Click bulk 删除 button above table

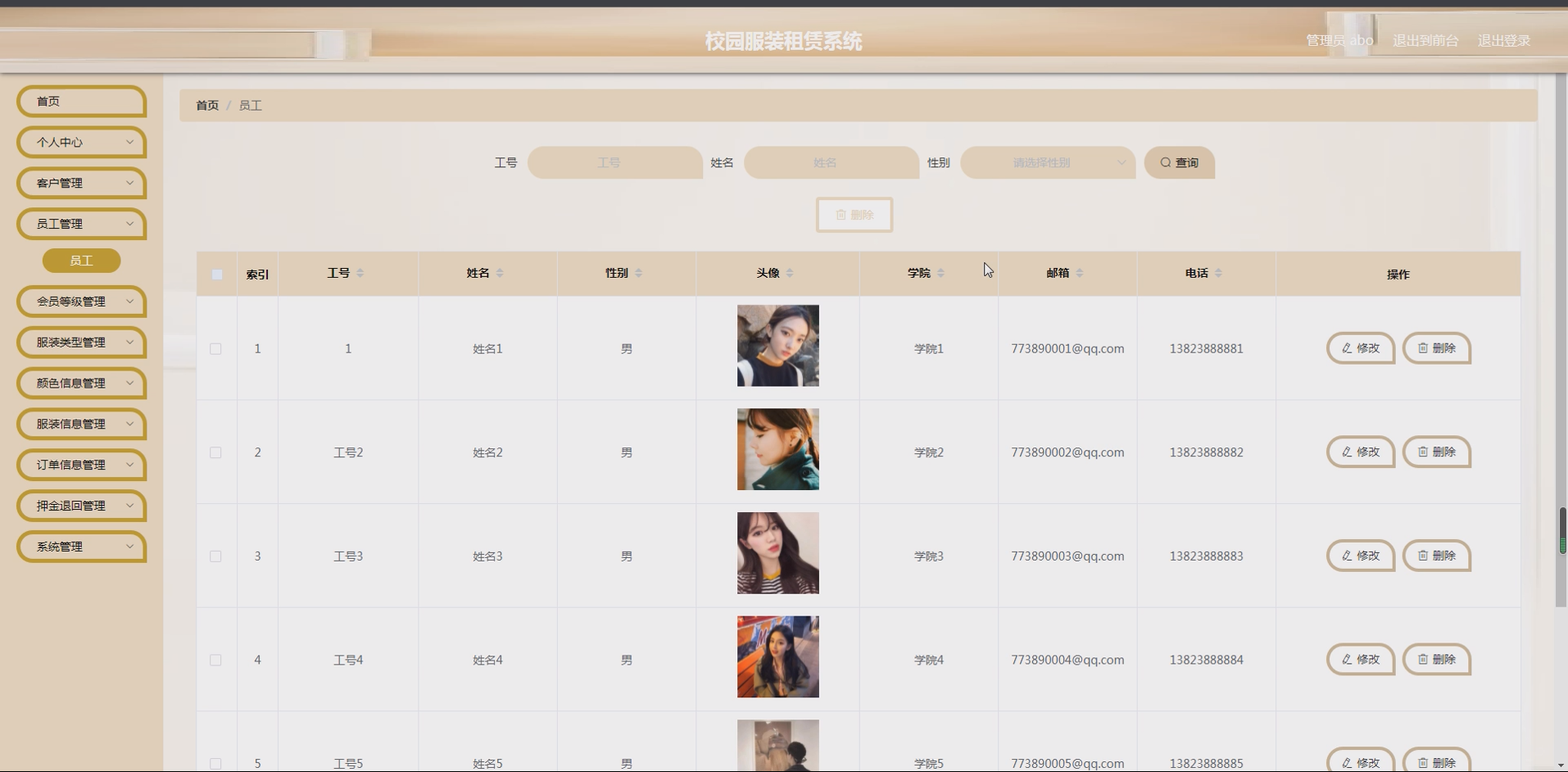[854, 215]
